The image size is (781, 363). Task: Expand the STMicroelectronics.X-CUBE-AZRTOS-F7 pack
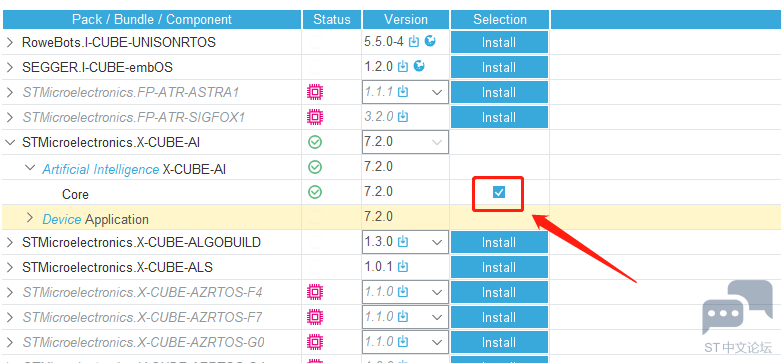(10, 317)
